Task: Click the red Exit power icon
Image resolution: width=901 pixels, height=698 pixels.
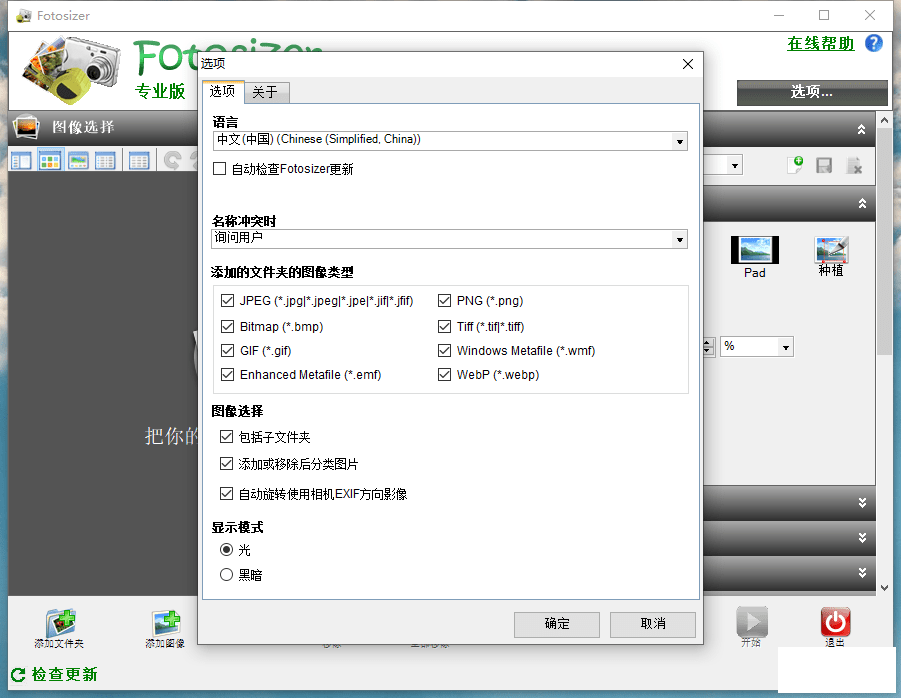Action: click(x=835, y=622)
